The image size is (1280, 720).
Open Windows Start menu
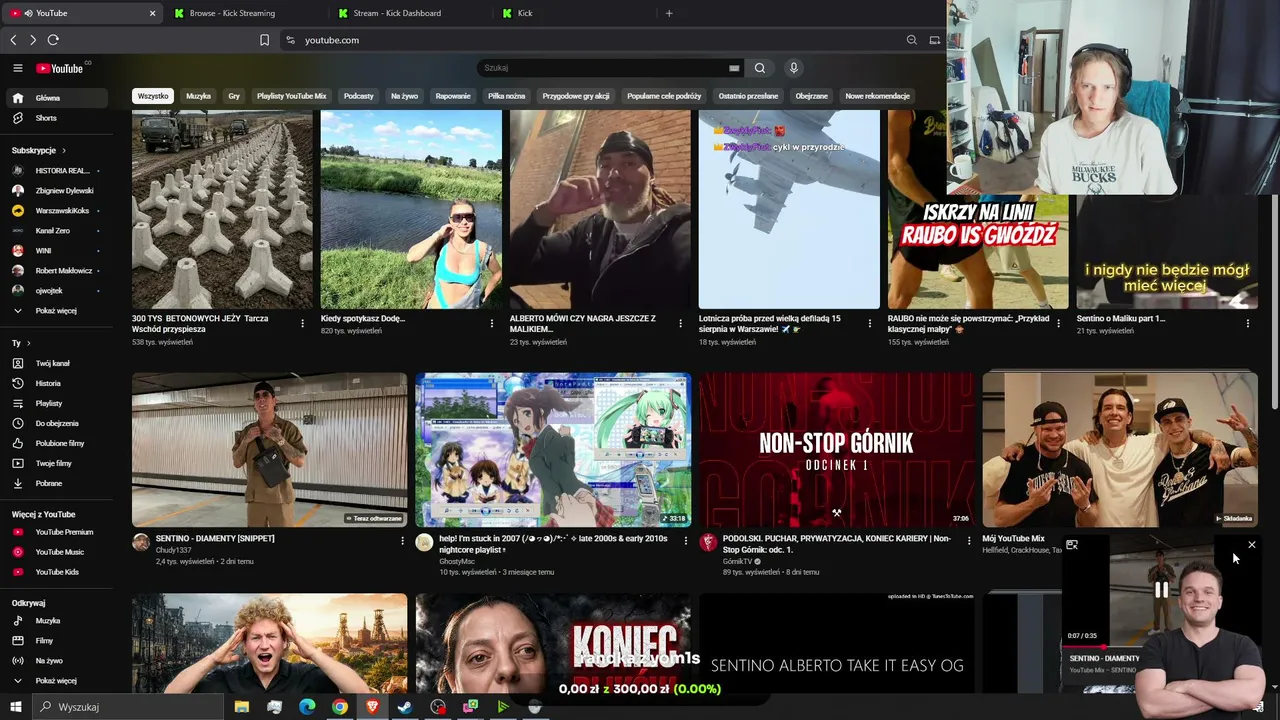[15, 707]
